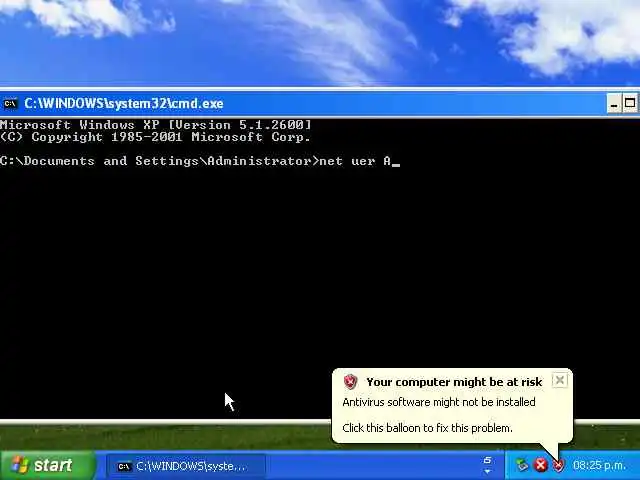Click the red shield icon in balloon

point(351,382)
